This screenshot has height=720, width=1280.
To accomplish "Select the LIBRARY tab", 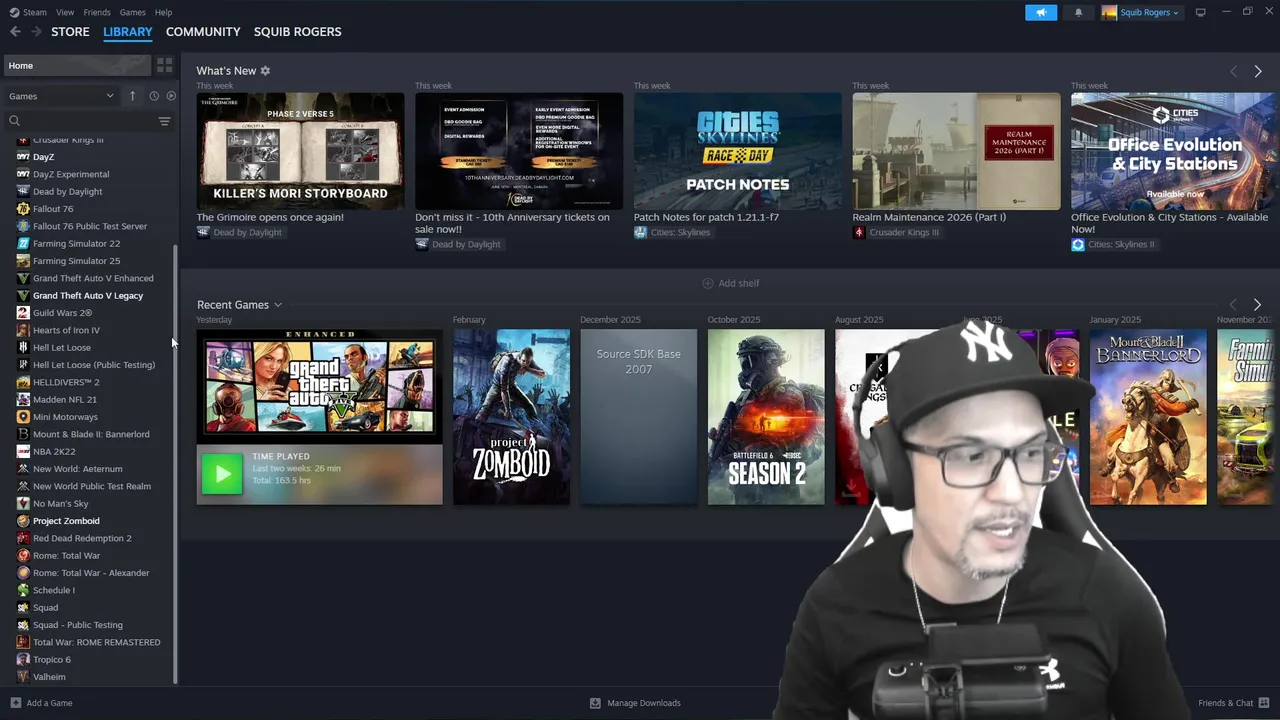I will 128,32.
